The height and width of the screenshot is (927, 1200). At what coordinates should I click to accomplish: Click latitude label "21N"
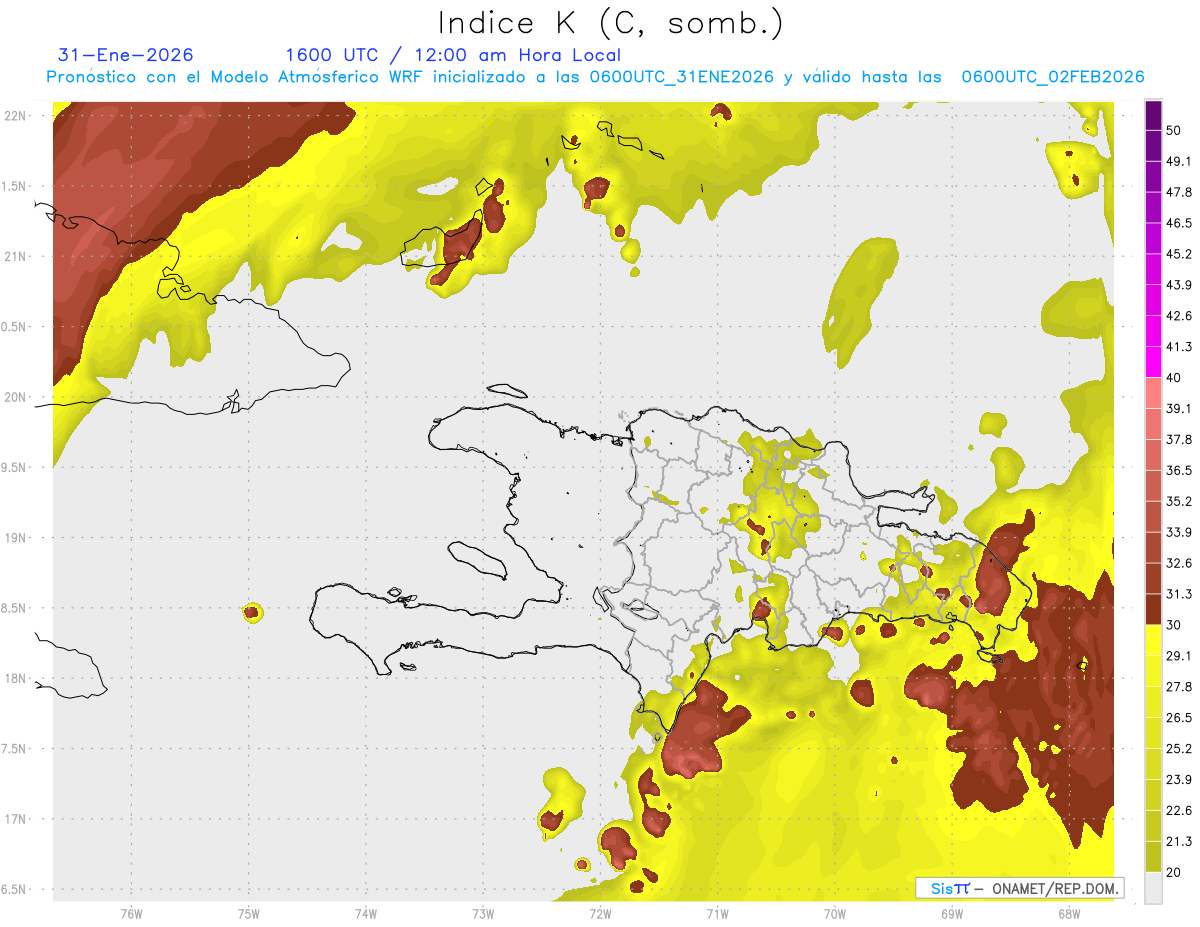click(15, 256)
